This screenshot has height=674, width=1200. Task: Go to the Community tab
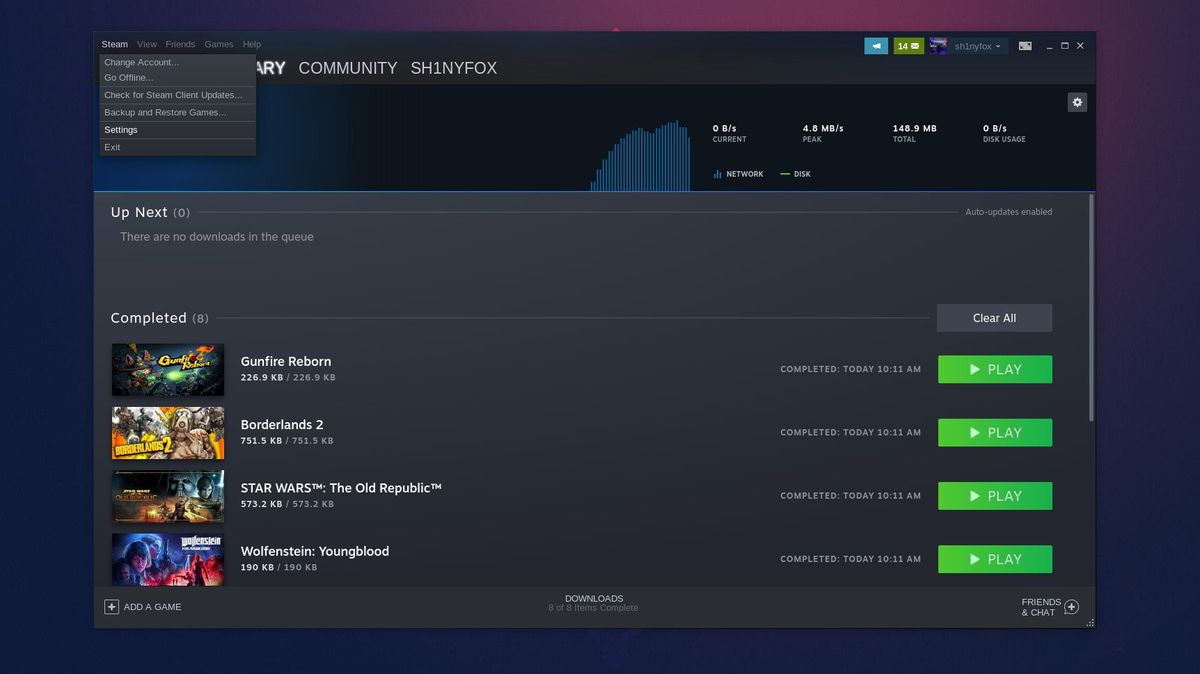348,68
